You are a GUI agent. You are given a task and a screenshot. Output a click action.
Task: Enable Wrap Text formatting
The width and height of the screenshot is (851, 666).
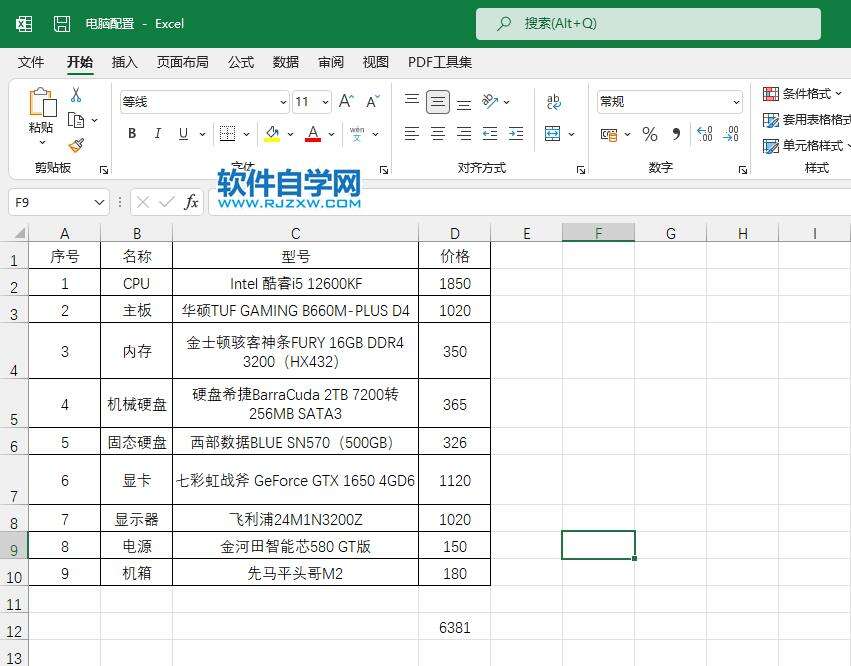(x=552, y=100)
